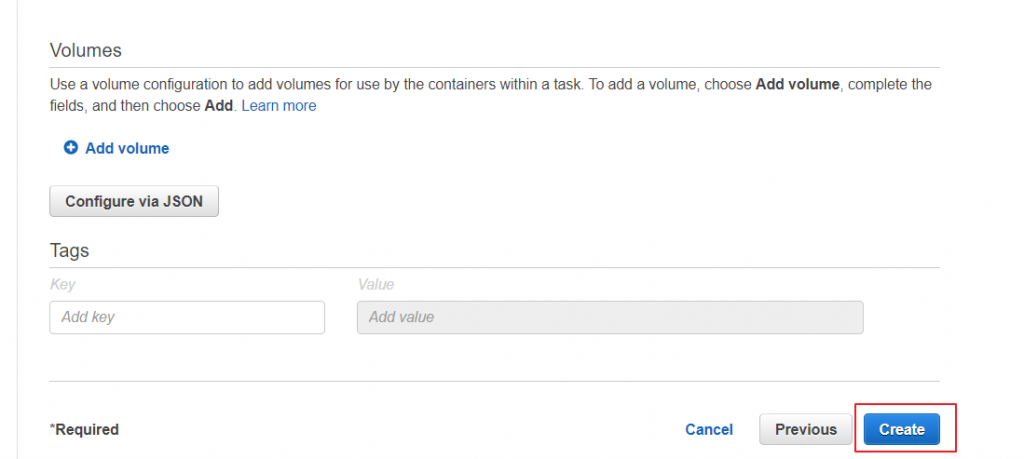Click the *Required footnote text
1024x459 pixels.
coord(84,429)
